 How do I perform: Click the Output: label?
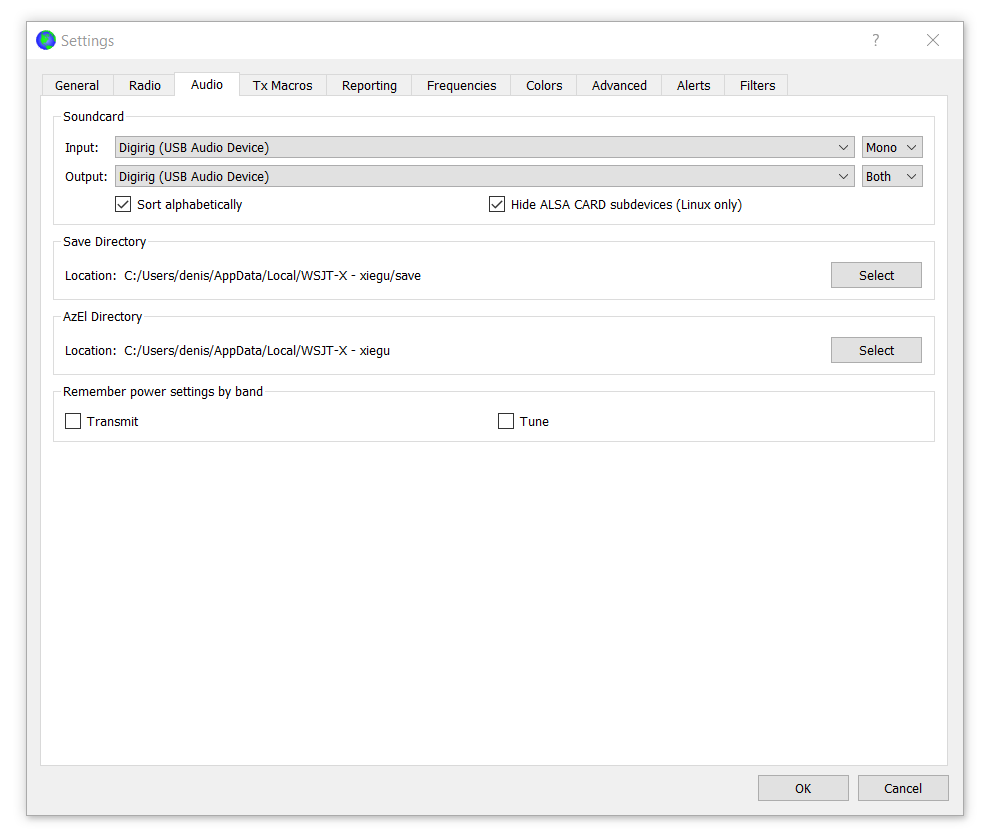tap(86, 177)
